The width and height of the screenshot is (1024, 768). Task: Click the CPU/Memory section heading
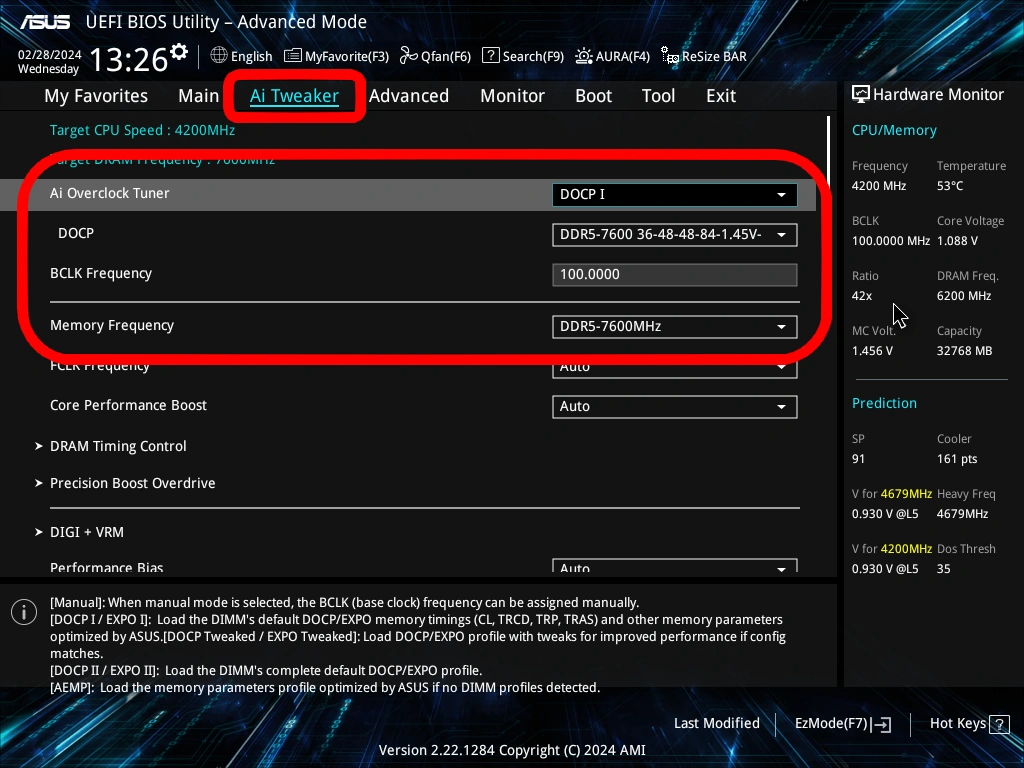coord(894,130)
